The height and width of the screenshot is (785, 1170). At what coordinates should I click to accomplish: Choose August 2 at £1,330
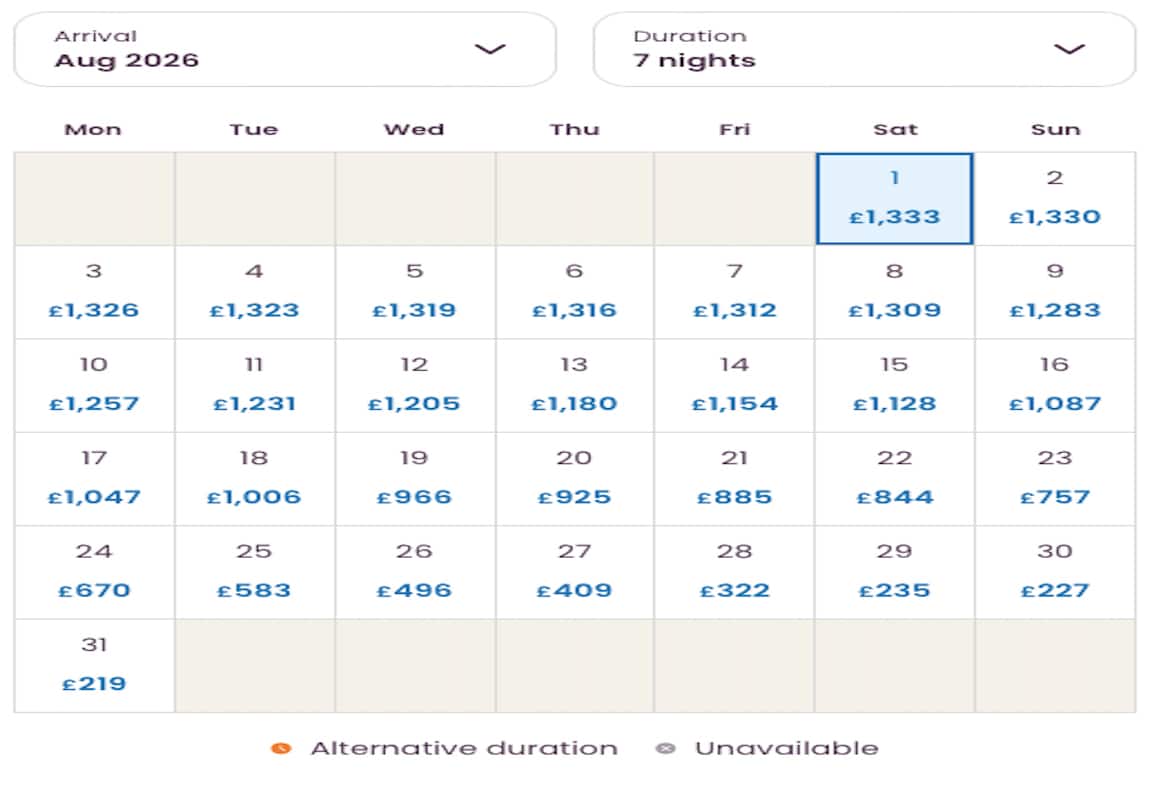(x=1055, y=198)
